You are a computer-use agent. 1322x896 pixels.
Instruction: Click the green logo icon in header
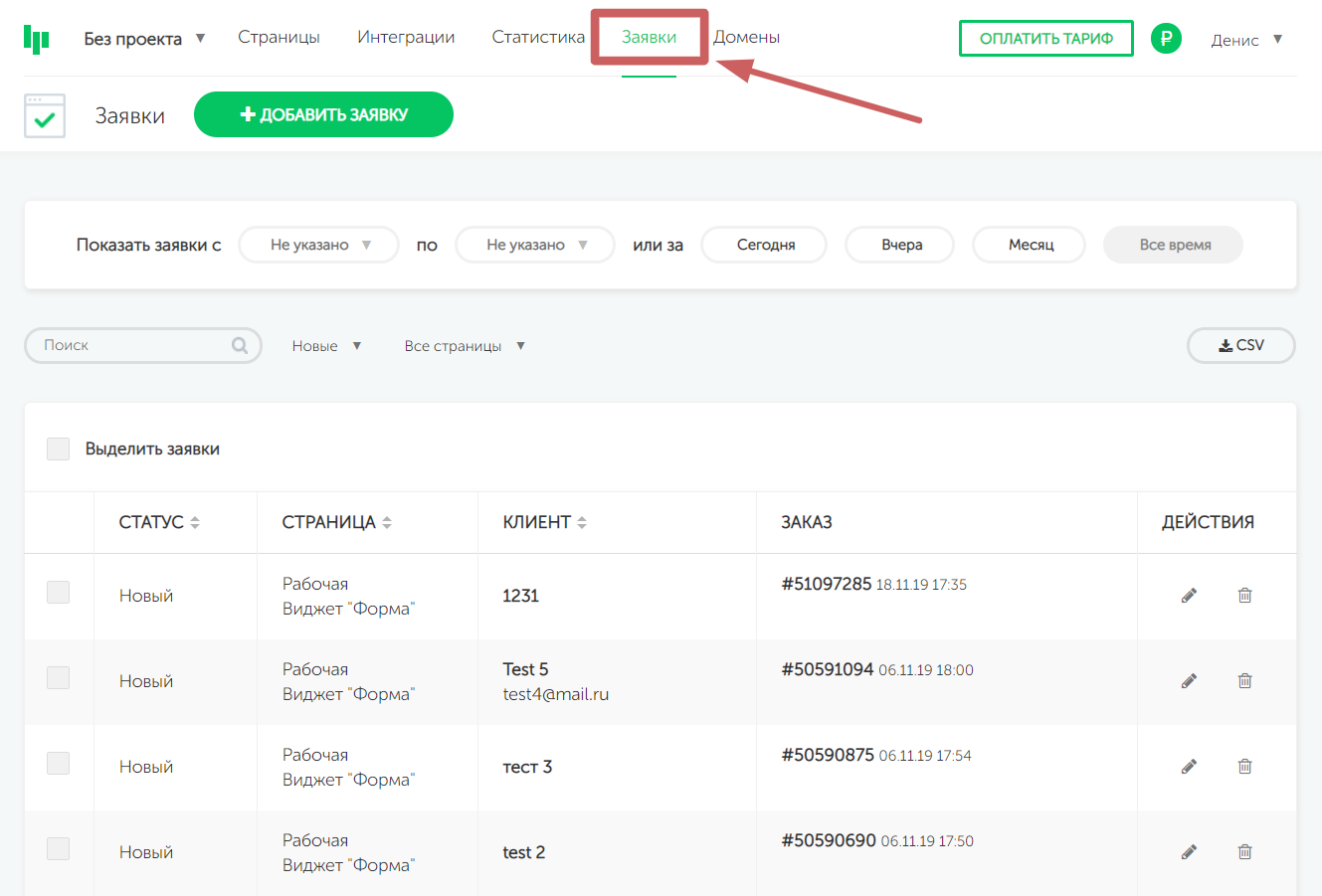[x=37, y=39]
